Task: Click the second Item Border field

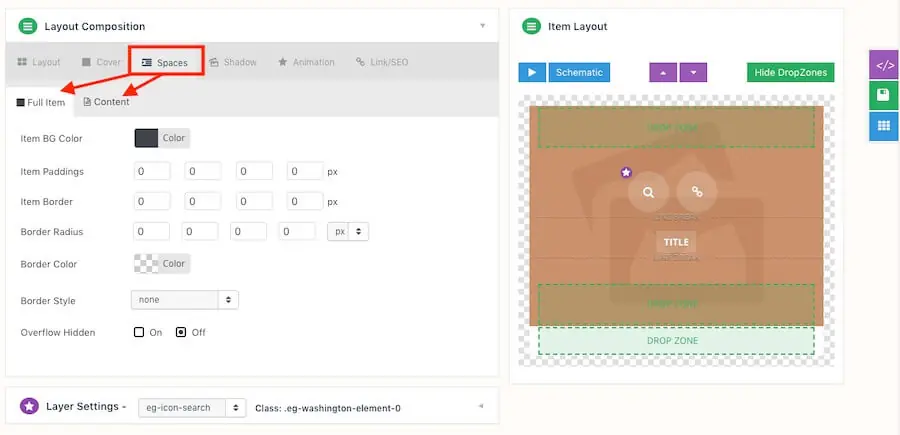Action: pos(203,201)
